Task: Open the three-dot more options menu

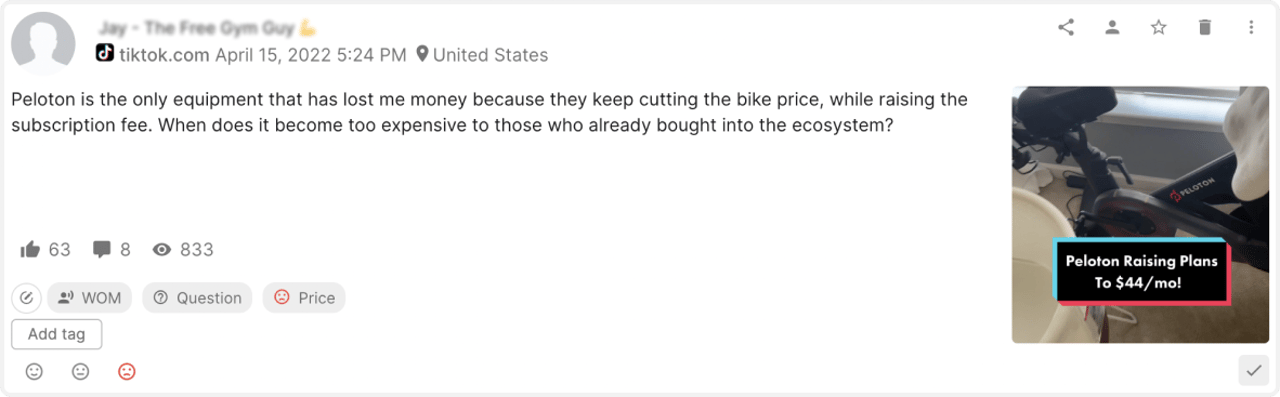Action: 1251,27
